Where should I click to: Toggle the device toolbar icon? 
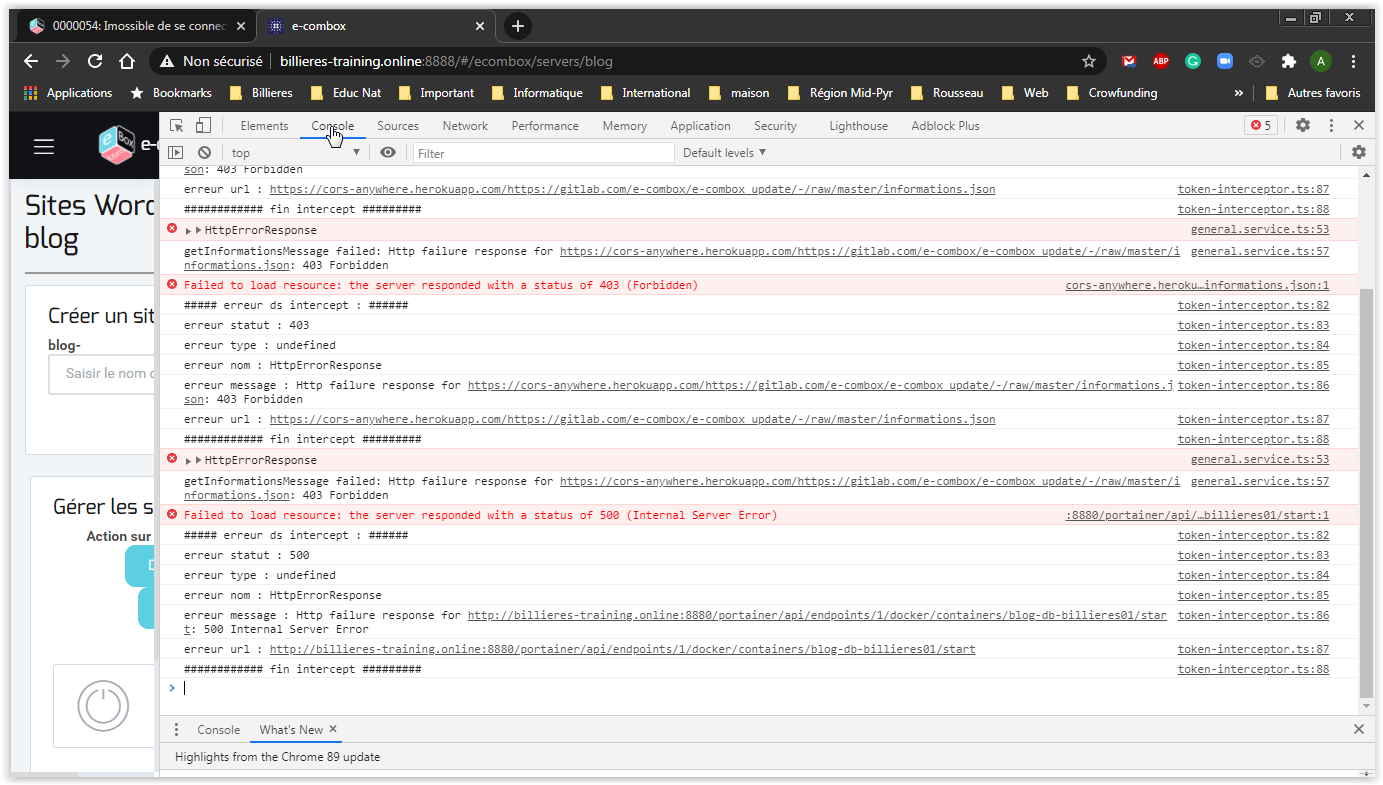click(203, 126)
